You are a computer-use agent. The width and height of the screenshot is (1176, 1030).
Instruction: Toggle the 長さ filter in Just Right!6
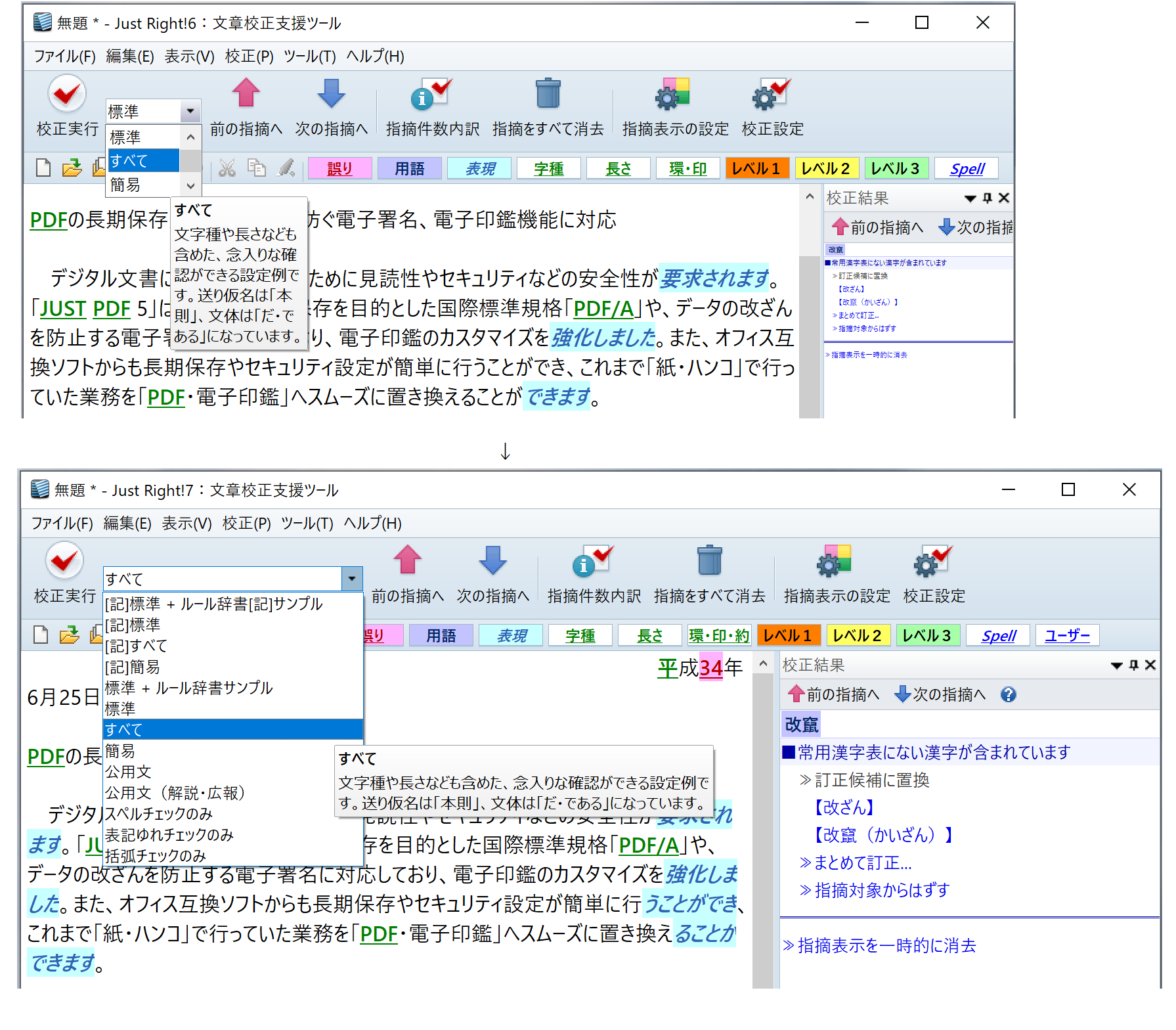coord(619,169)
